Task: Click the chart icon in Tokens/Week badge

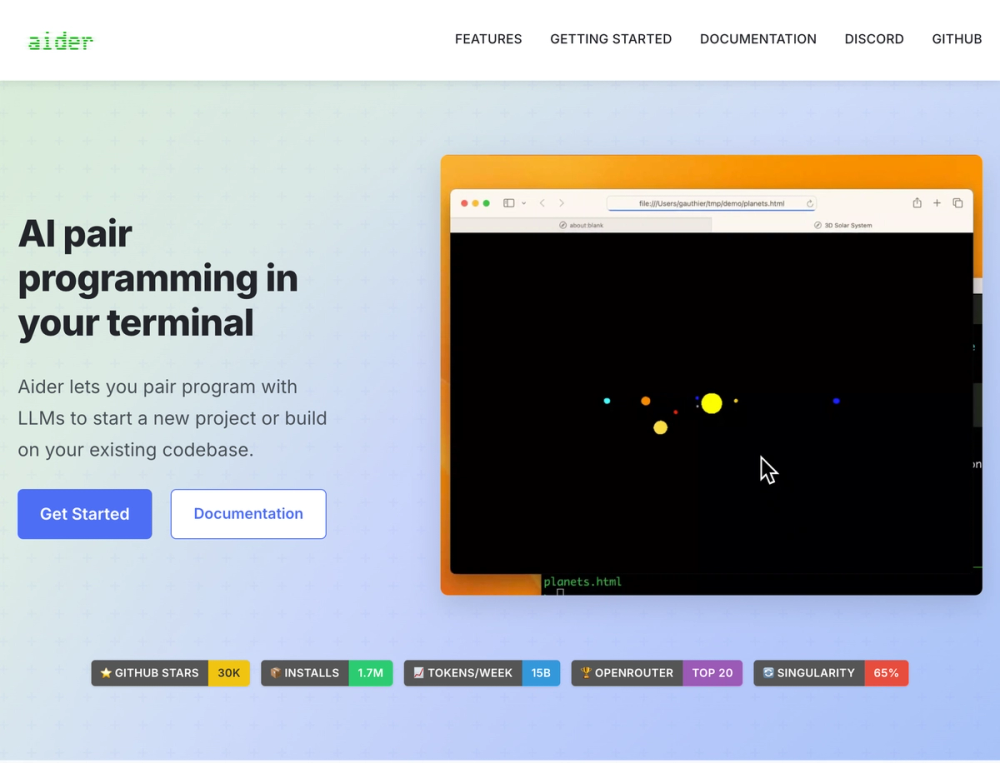Action: pyautogui.click(x=418, y=672)
